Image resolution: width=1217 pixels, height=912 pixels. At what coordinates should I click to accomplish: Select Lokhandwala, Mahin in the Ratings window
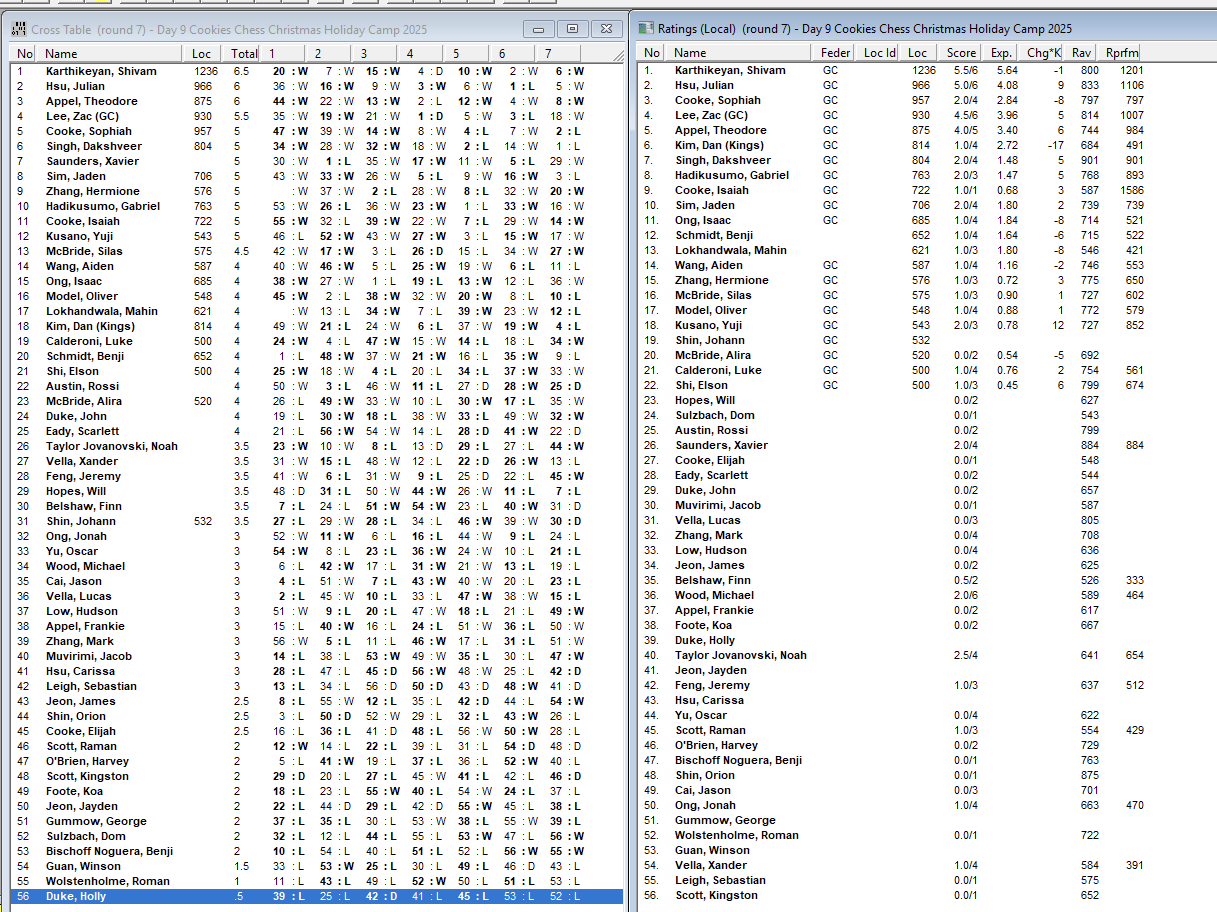(x=730, y=250)
